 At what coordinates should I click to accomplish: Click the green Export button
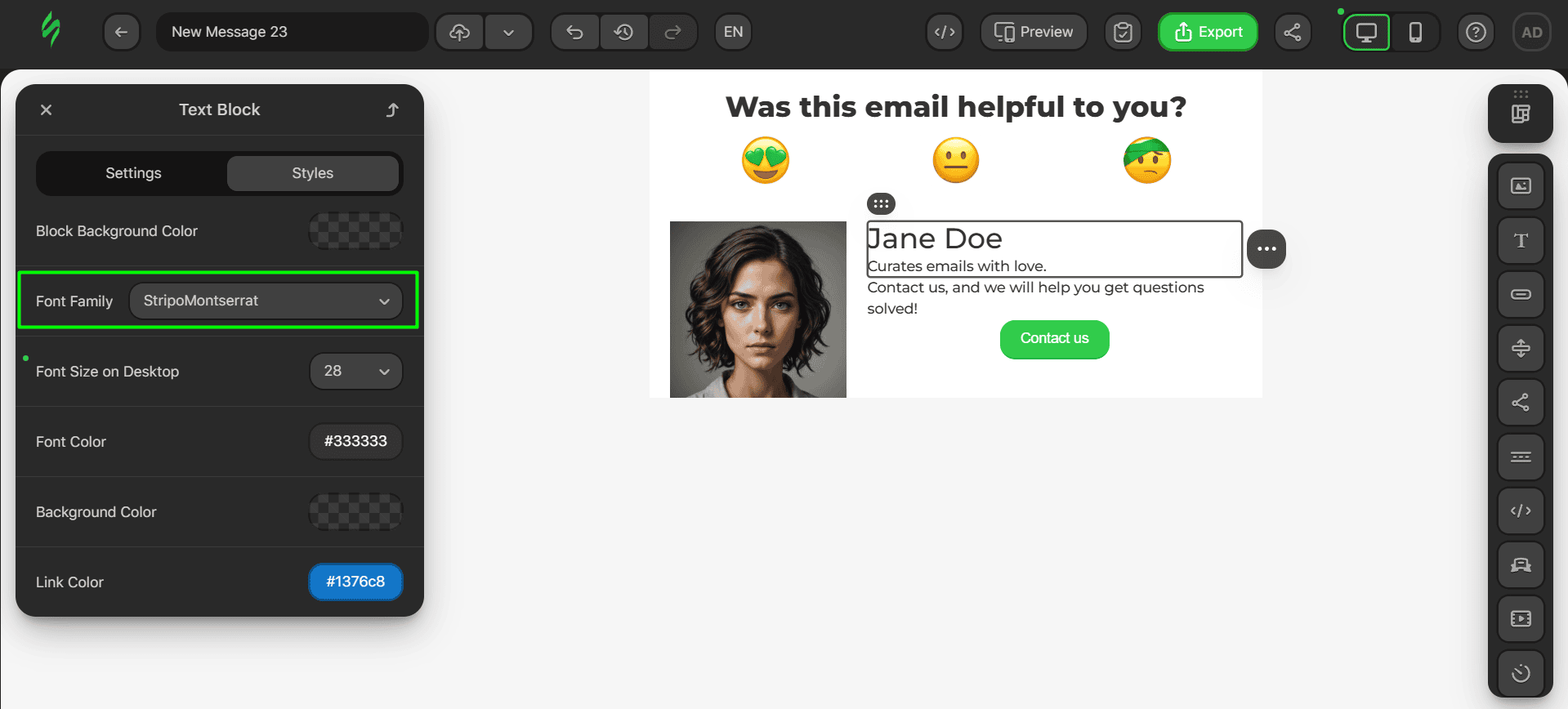[1208, 32]
